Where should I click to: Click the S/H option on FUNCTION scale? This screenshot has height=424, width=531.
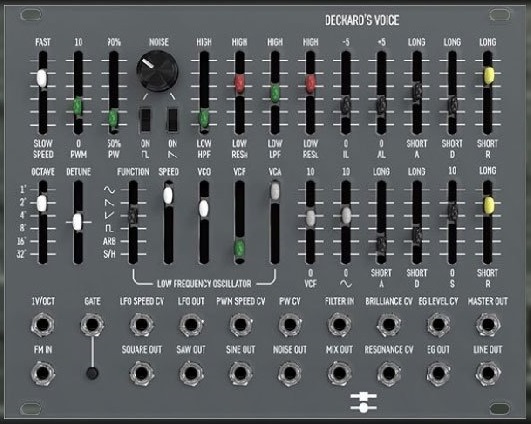click(x=109, y=254)
